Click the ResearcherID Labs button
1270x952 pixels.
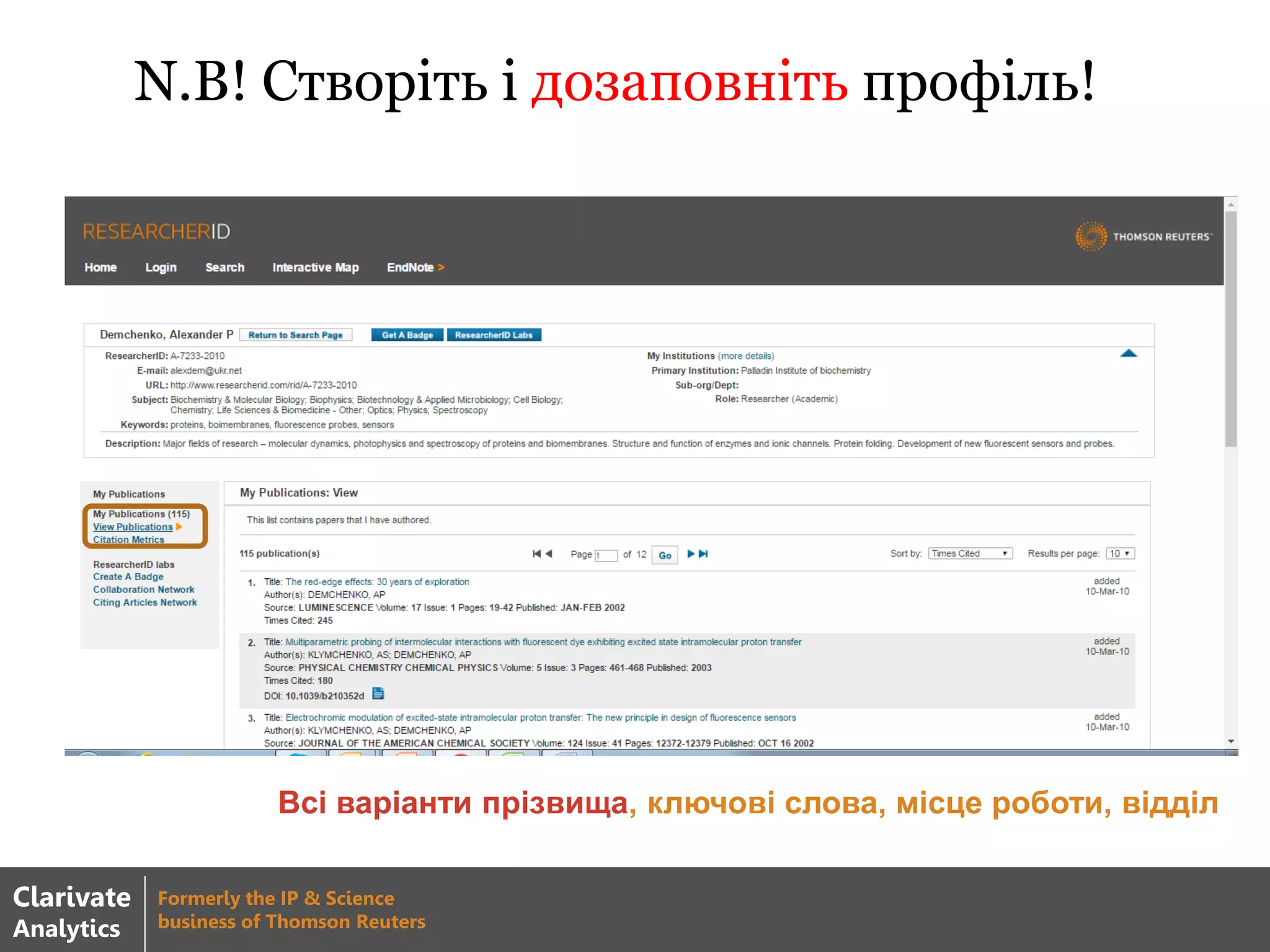point(494,335)
